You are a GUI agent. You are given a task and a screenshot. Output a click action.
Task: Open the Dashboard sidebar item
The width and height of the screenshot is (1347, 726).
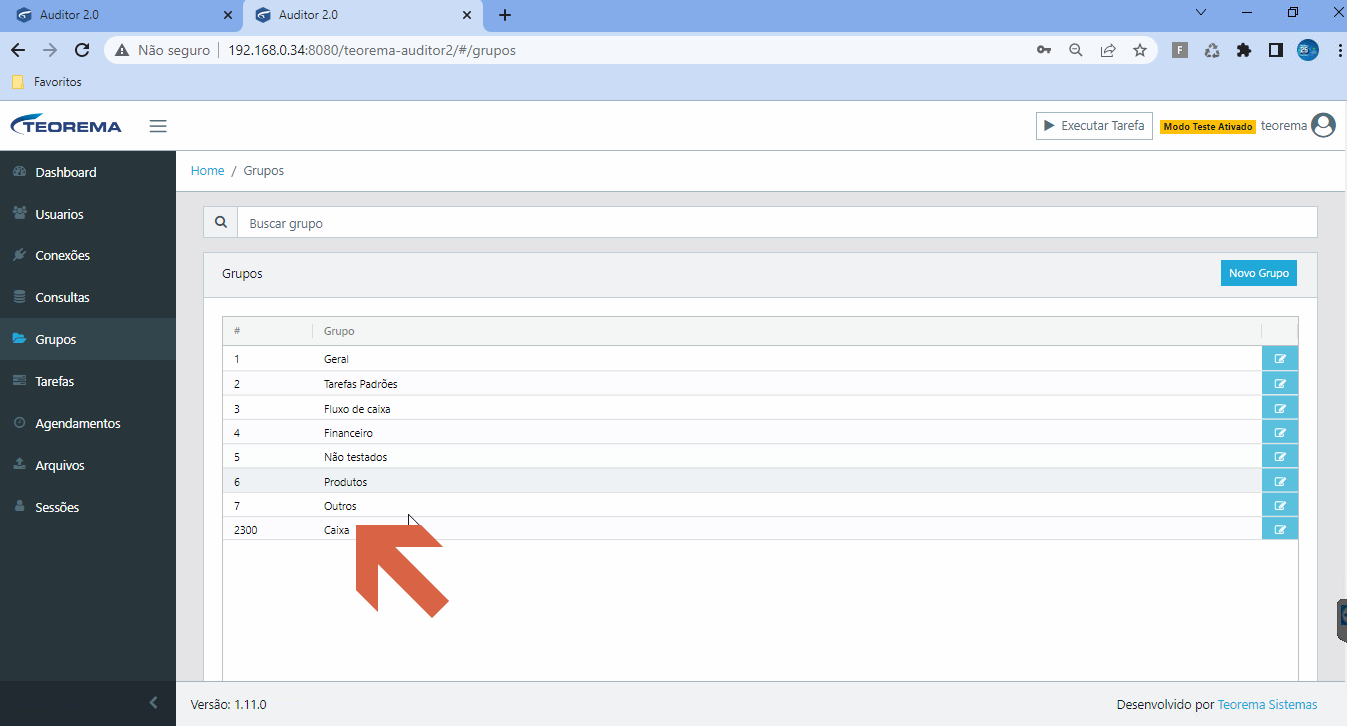tap(87, 172)
